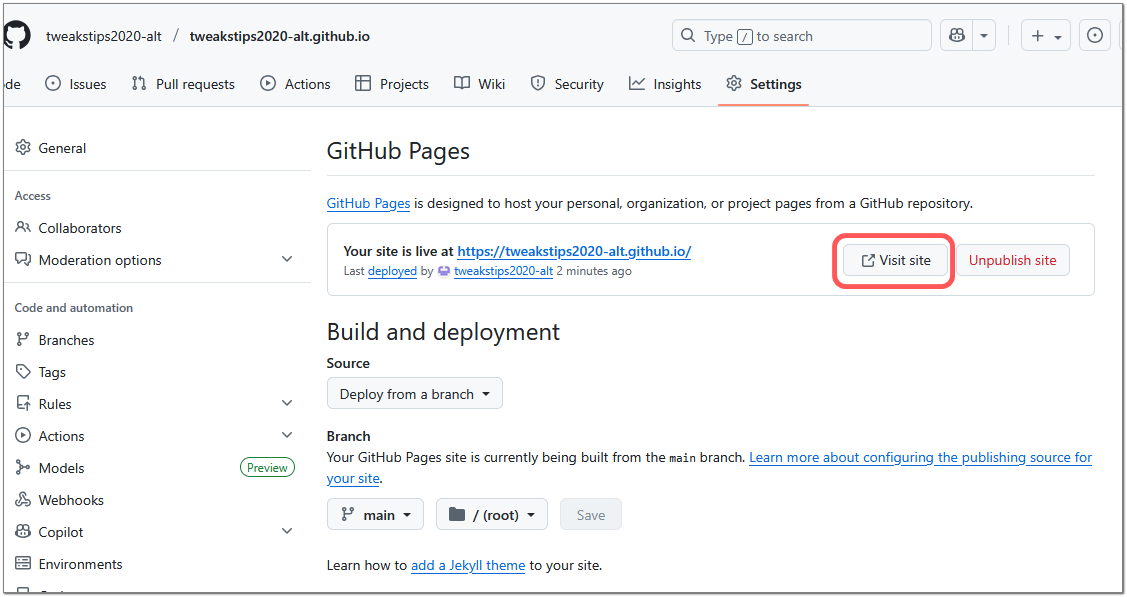Click the Tags icon in the sidebar
The image size is (1127, 597).
(23, 371)
